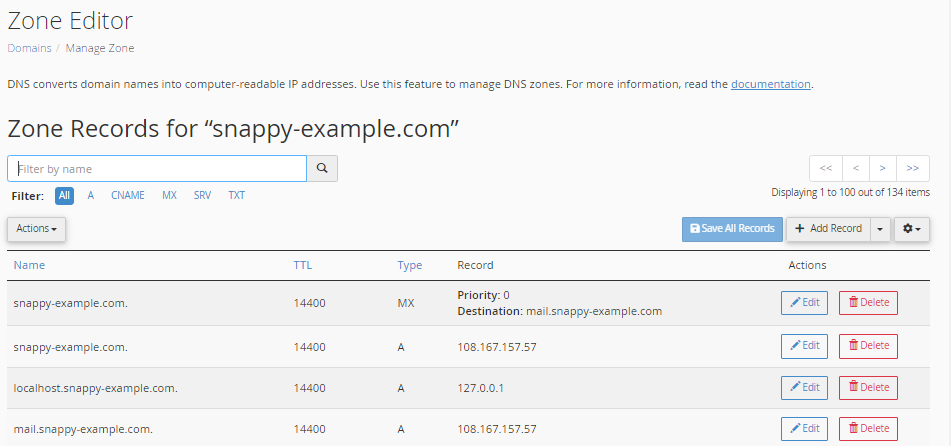Expand the Add Record dropdown arrow

pyautogui.click(x=881, y=229)
